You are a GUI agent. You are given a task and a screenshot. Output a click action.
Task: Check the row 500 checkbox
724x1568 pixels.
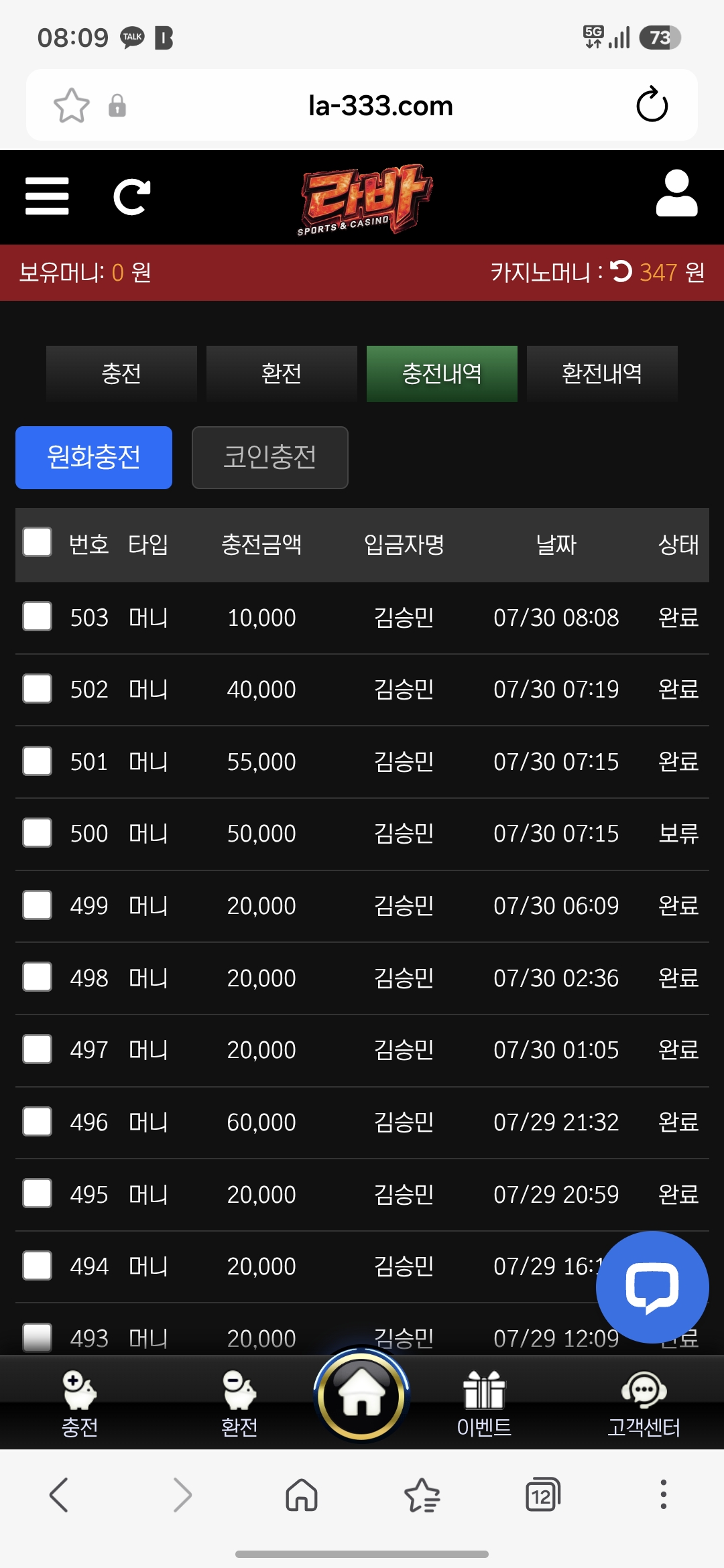(38, 833)
